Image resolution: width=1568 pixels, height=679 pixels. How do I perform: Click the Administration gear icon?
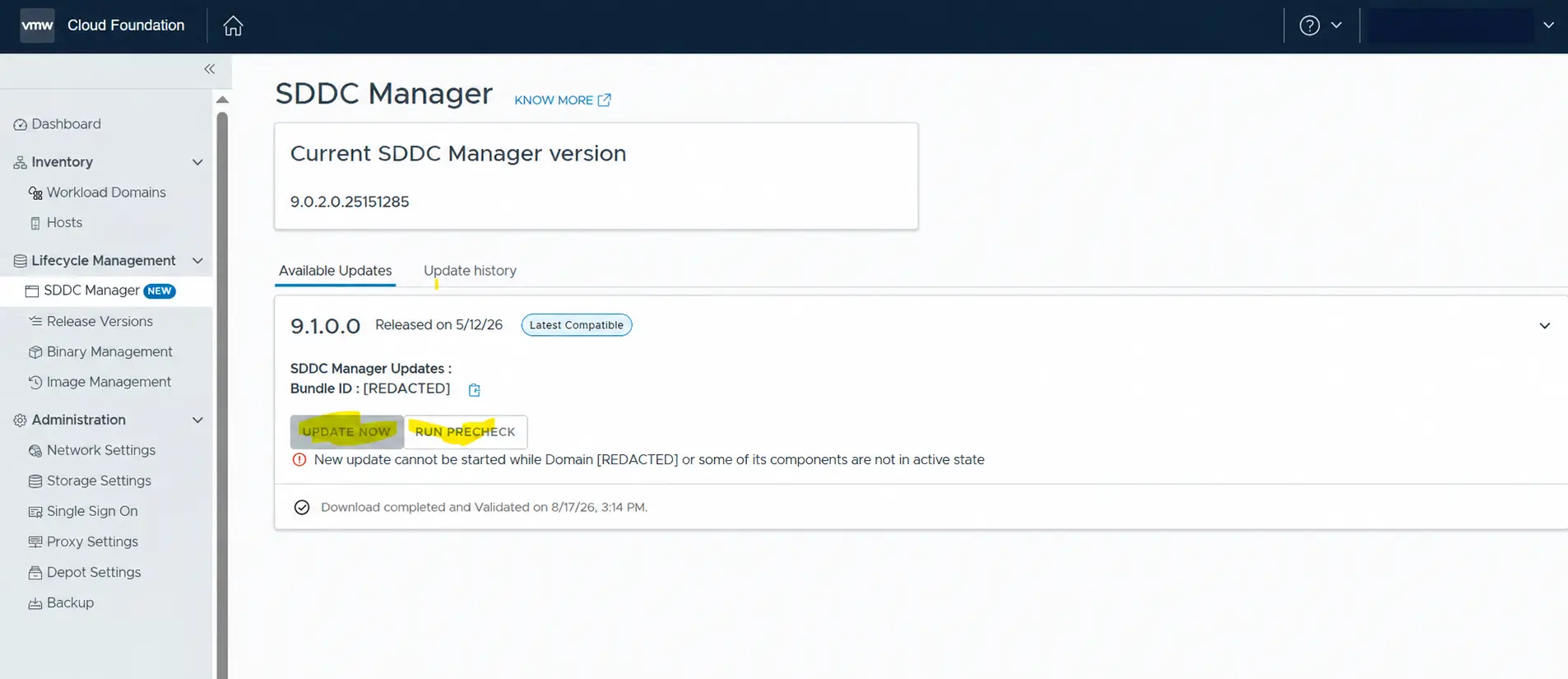click(20, 421)
